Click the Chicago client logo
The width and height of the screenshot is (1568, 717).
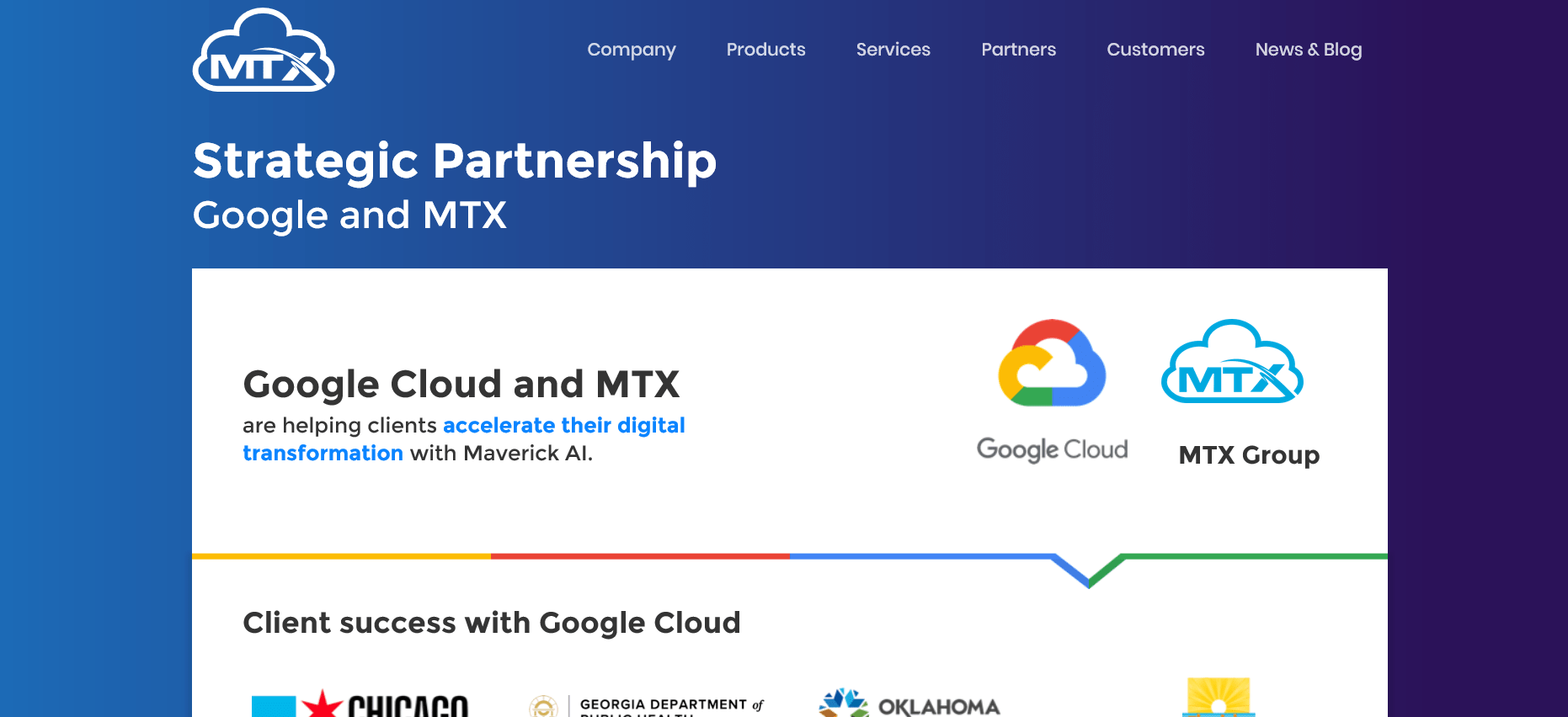(360, 704)
